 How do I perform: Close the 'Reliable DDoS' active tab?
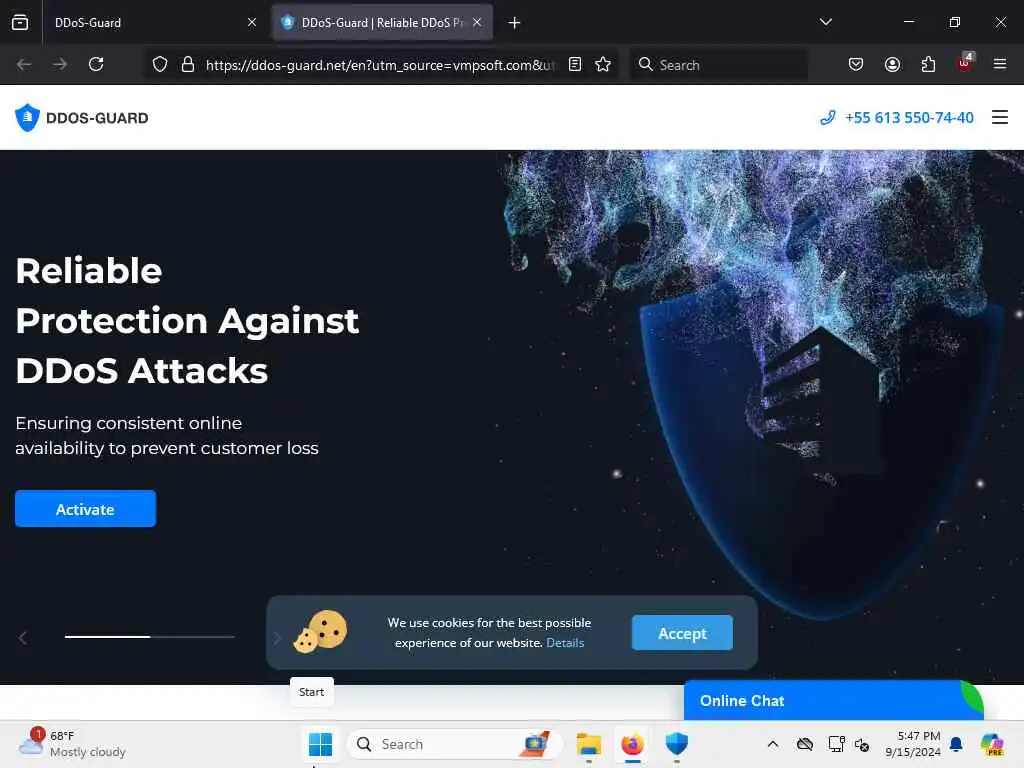(x=477, y=22)
